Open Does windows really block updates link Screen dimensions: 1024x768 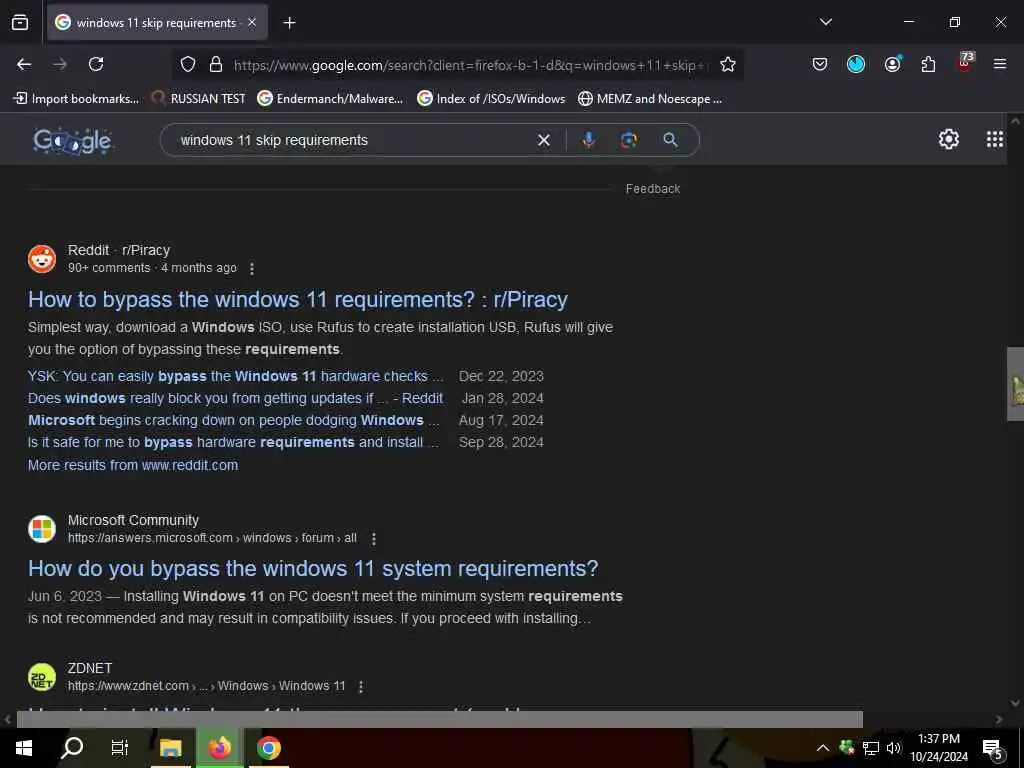pos(235,398)
